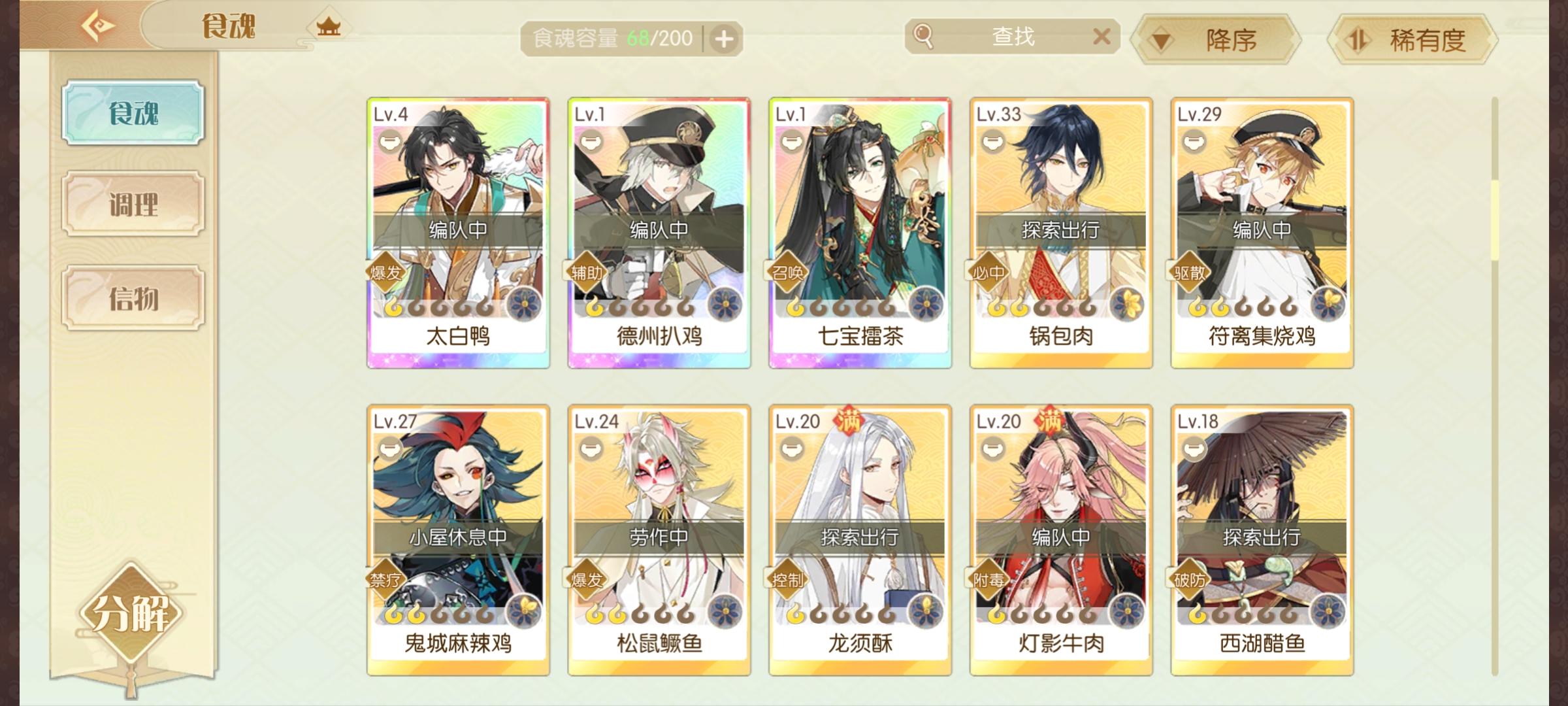Screen dimensions: 1568x706
Task: Click the 分解 button
Action: (x=131, y=613)
